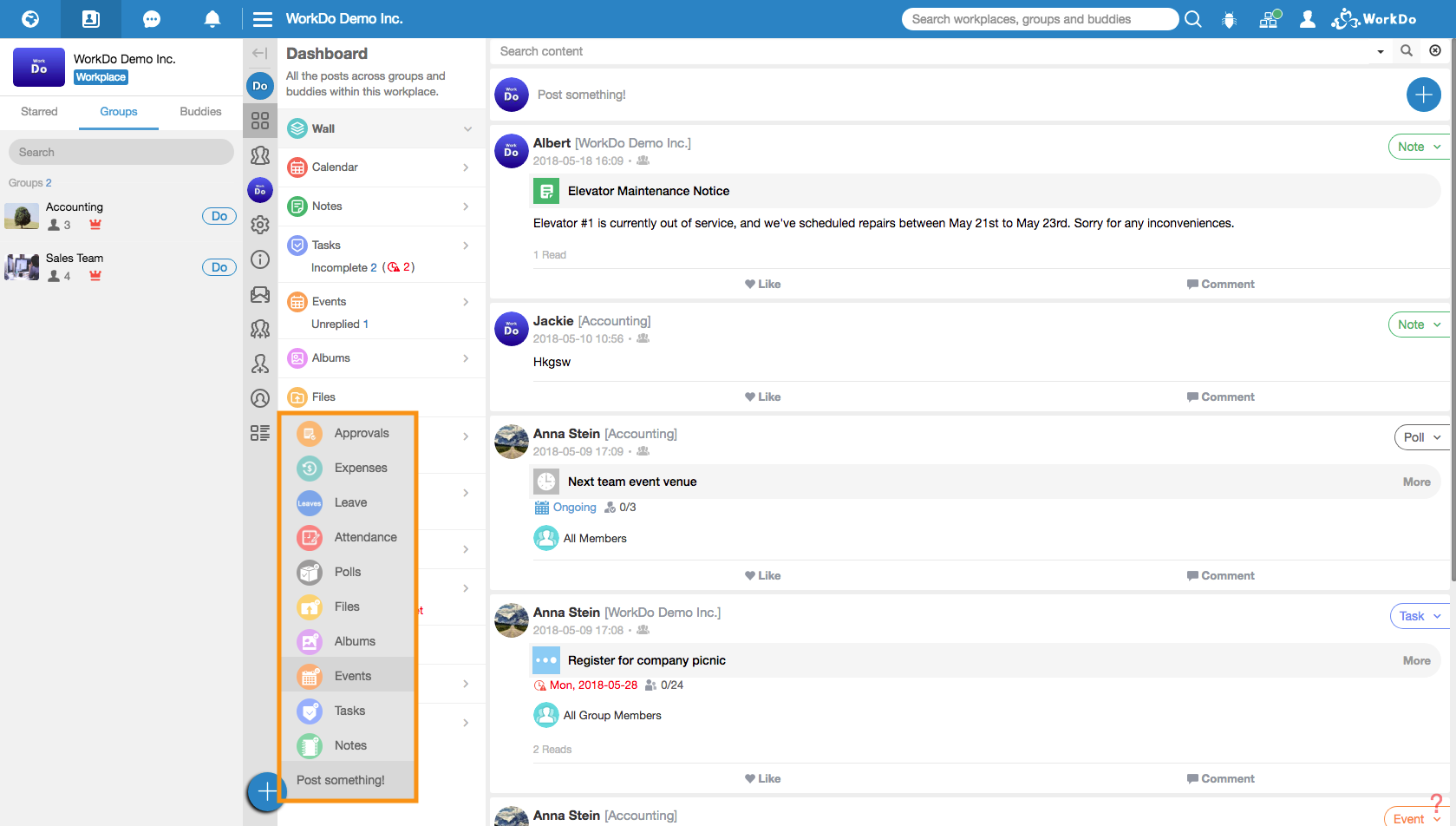Image resolution: width=1456 pixels, height=826 pixels.
Task: Open Tasks section in Dashboard list
Action: 382,246
